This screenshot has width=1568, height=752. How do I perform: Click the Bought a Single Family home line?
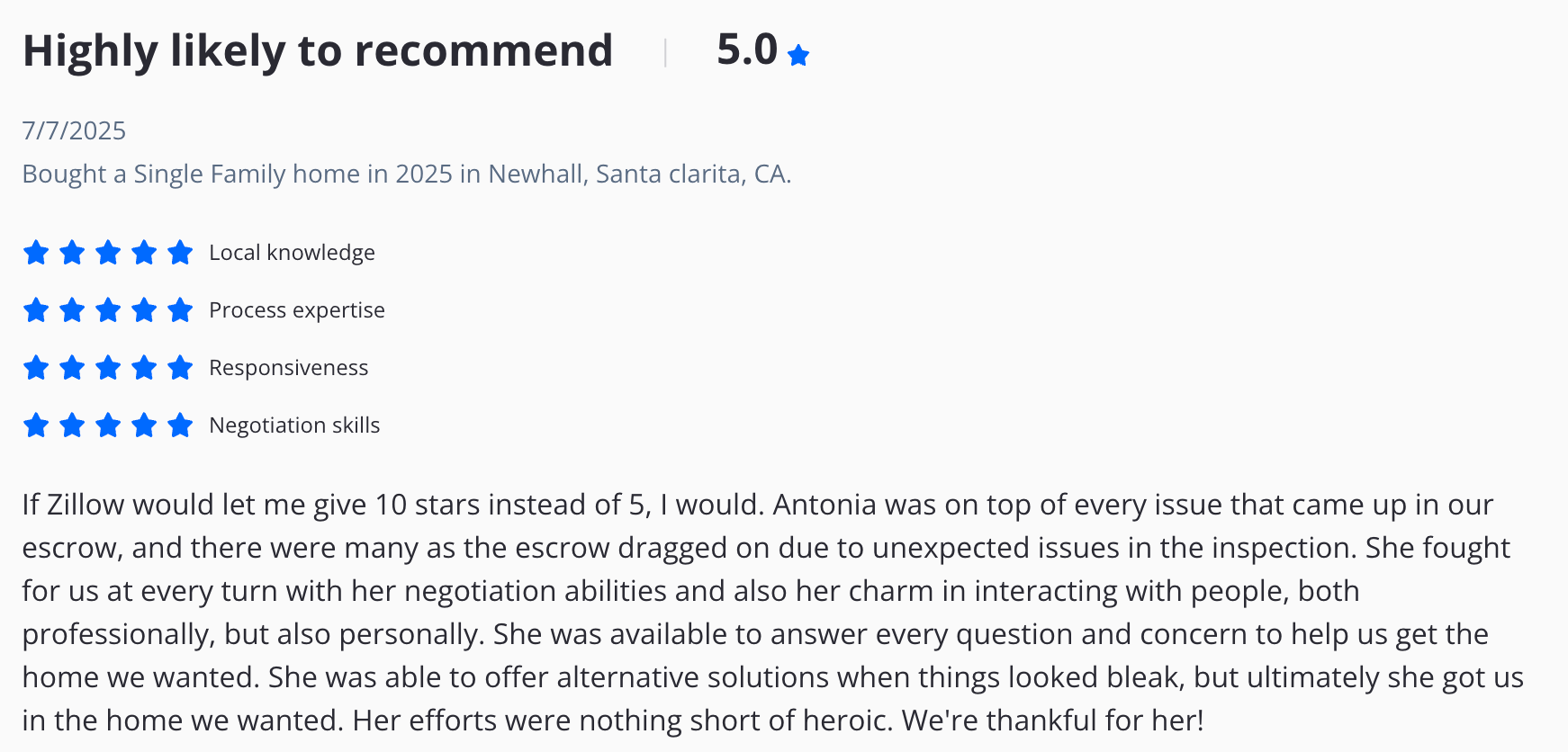click(407, 175)
